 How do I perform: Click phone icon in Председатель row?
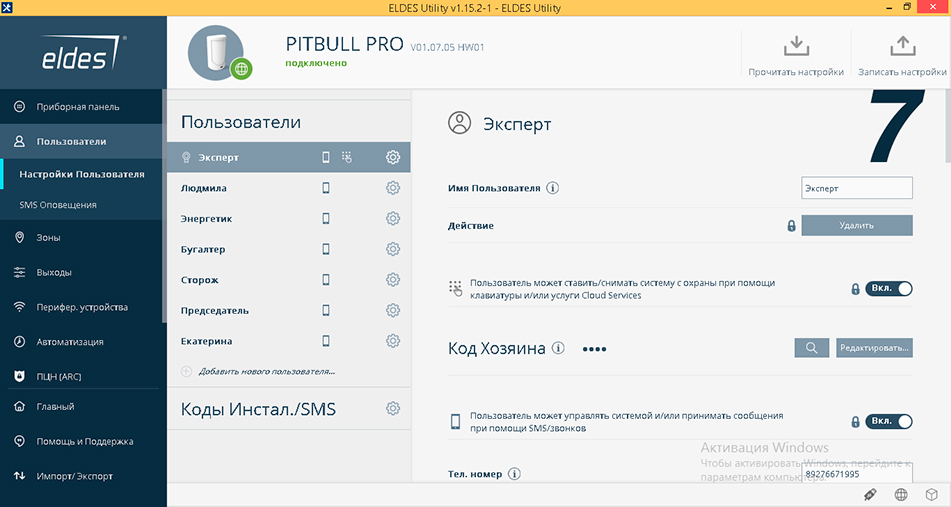[x=326, y=311]
